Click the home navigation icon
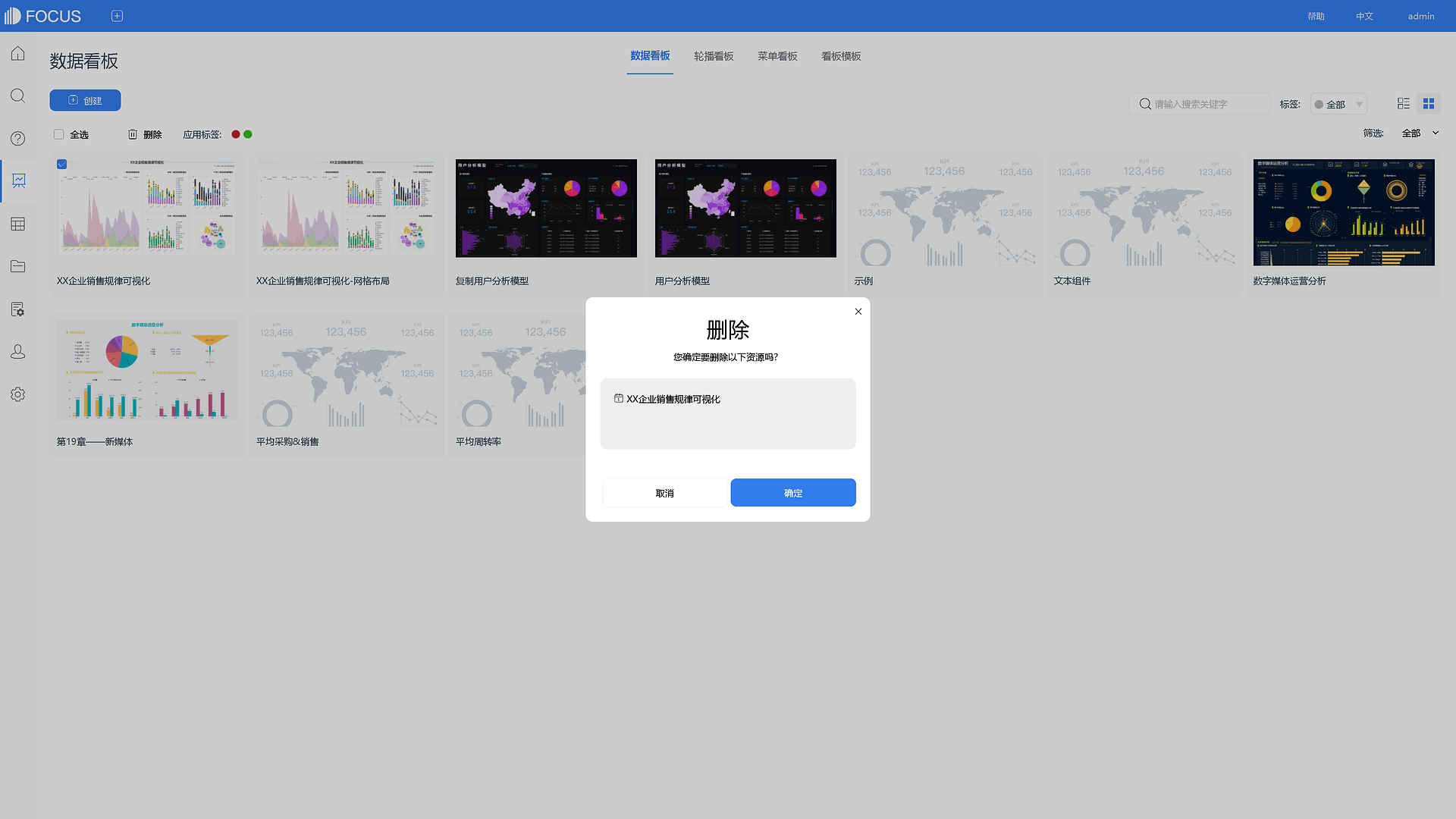Screen dimensions: 1456x819 click(18, 53)
